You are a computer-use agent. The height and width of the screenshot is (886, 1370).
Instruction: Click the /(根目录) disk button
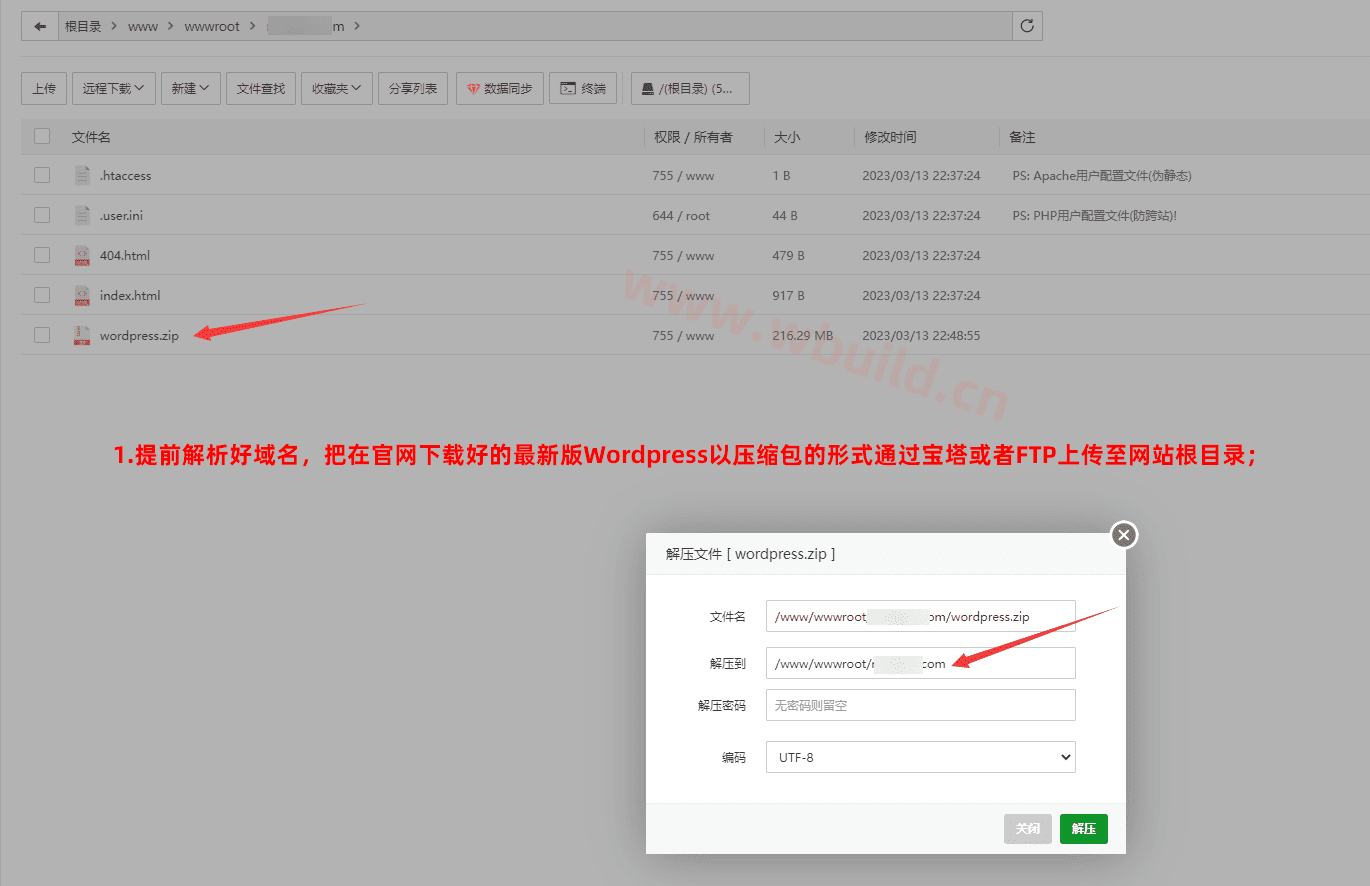(x=690, y=88)
